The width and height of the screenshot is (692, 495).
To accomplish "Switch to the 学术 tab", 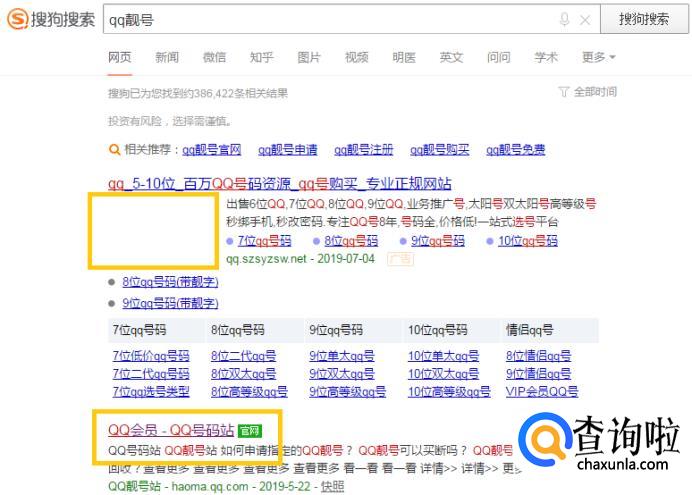I will (x=546, y=57).
